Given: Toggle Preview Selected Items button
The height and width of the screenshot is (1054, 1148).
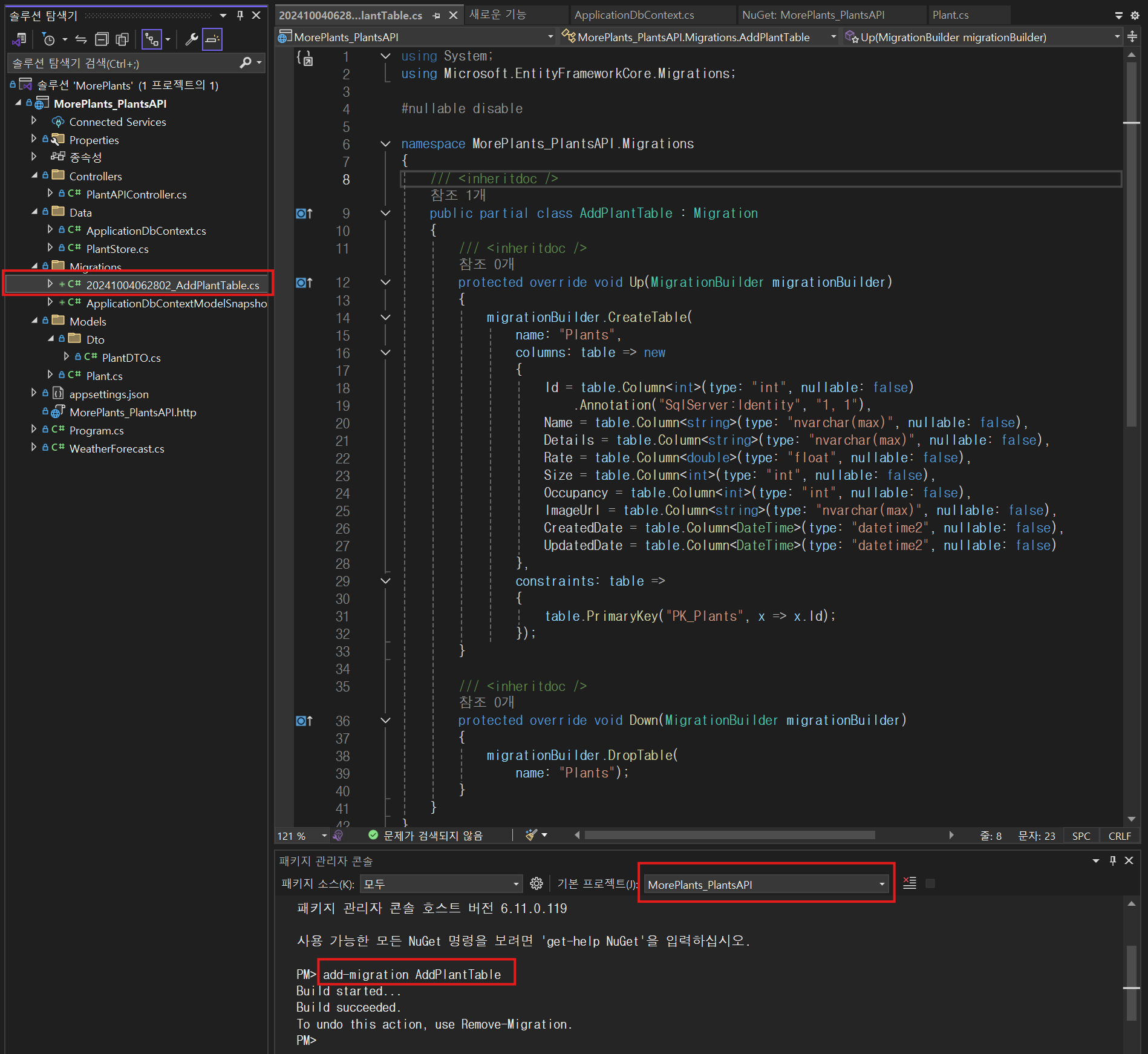Looking at the screenshot, I should pos(212,39).
